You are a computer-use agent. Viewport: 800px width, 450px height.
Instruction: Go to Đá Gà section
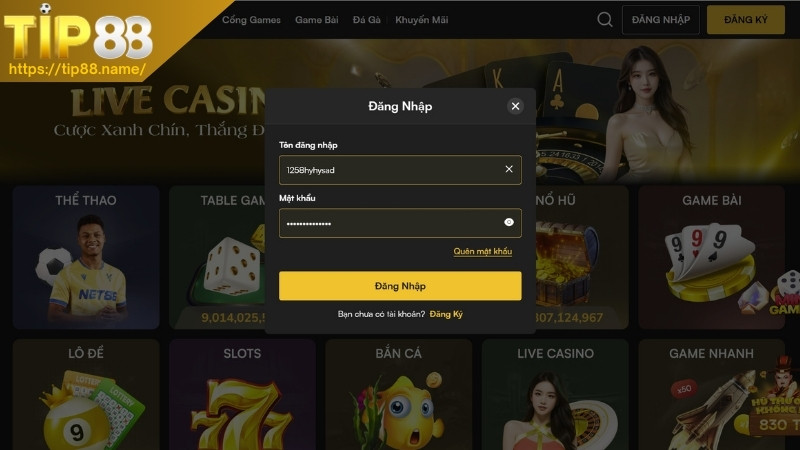366,20
